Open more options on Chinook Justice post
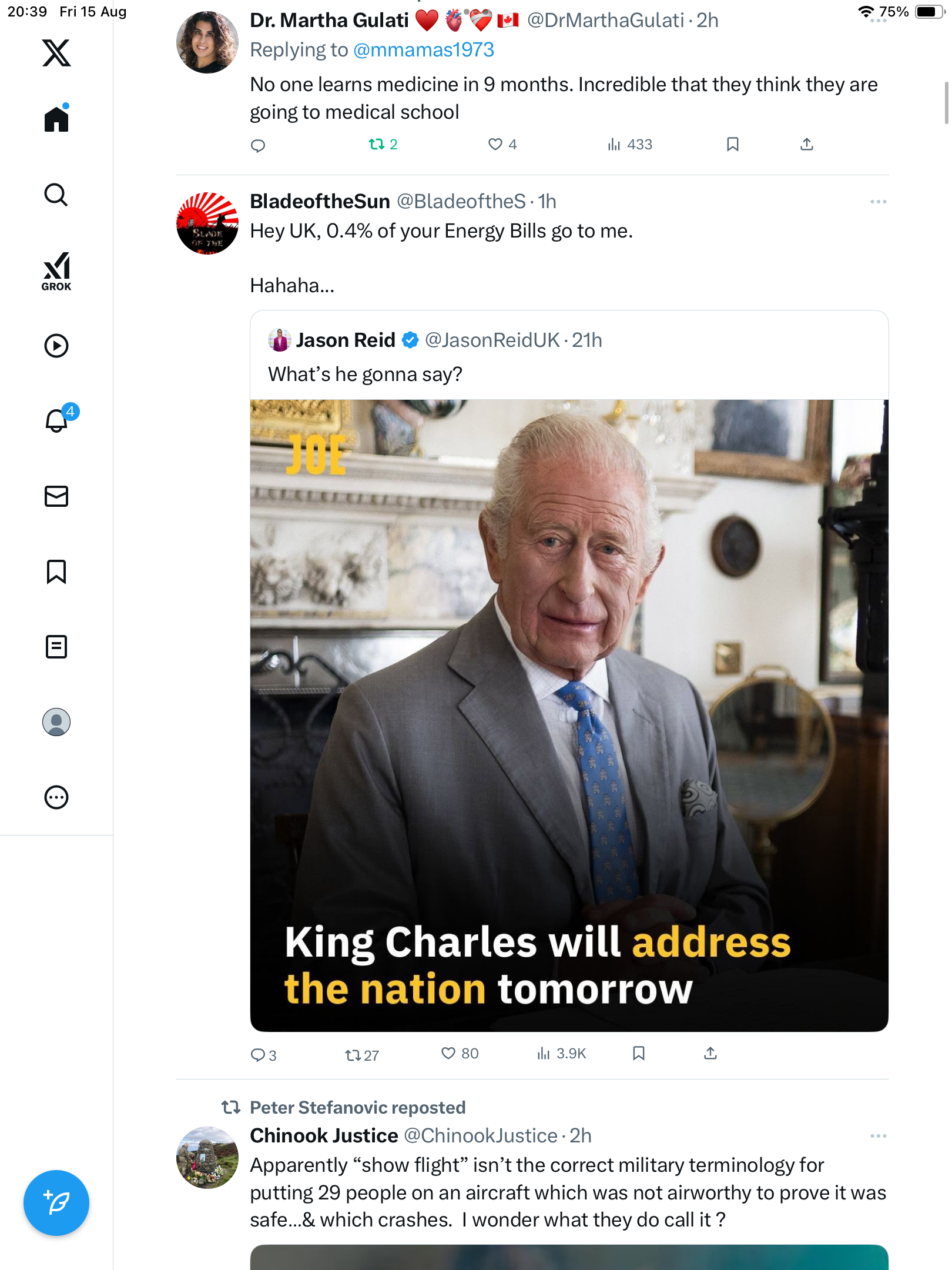 [878, 1136]
